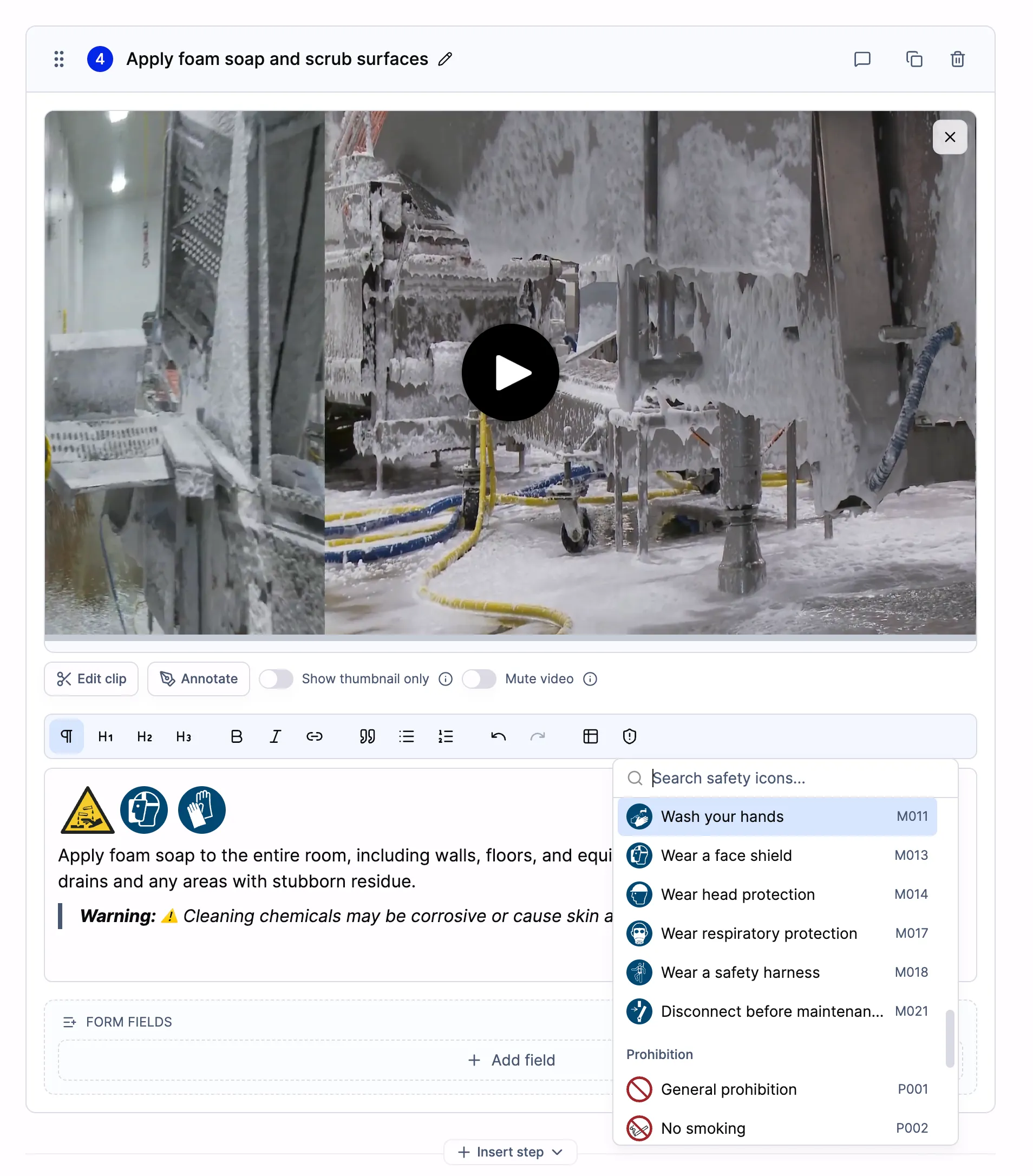Image resolution: width=1033 pixels, height=1176 pixels.
Task: Click the safety icons list scrollbar
Action: click(950, 1038)
